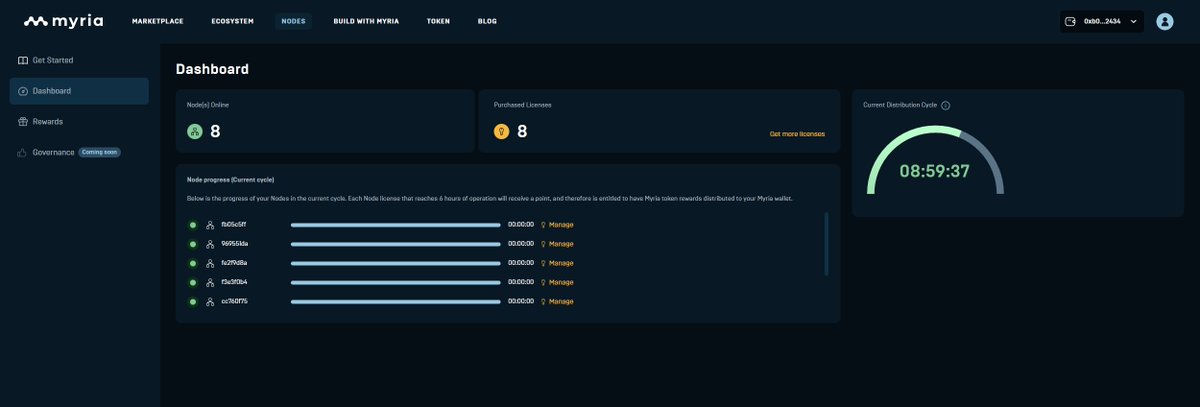Click status dot for node 969551da
This screenshot has height=407, width=1200.
(x=193, y=244)
